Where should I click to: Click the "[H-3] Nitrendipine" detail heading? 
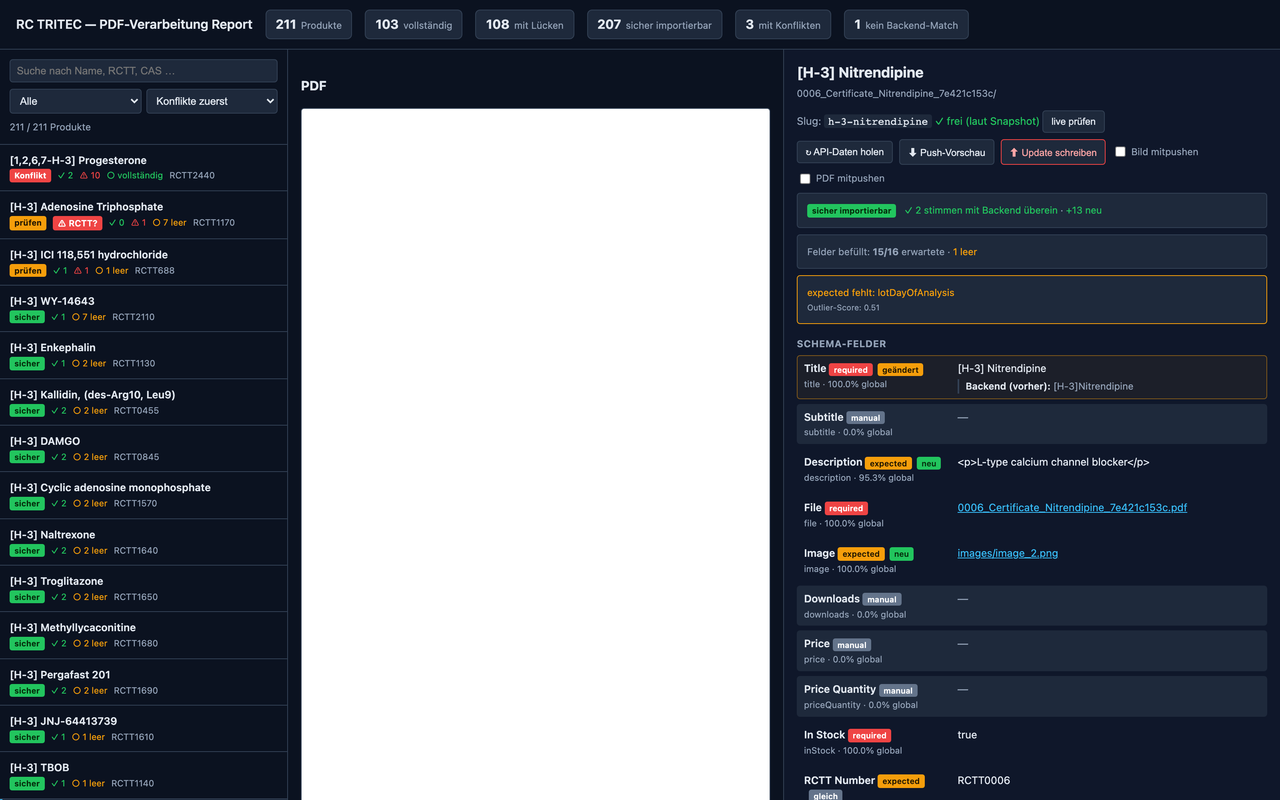point(860,73)
